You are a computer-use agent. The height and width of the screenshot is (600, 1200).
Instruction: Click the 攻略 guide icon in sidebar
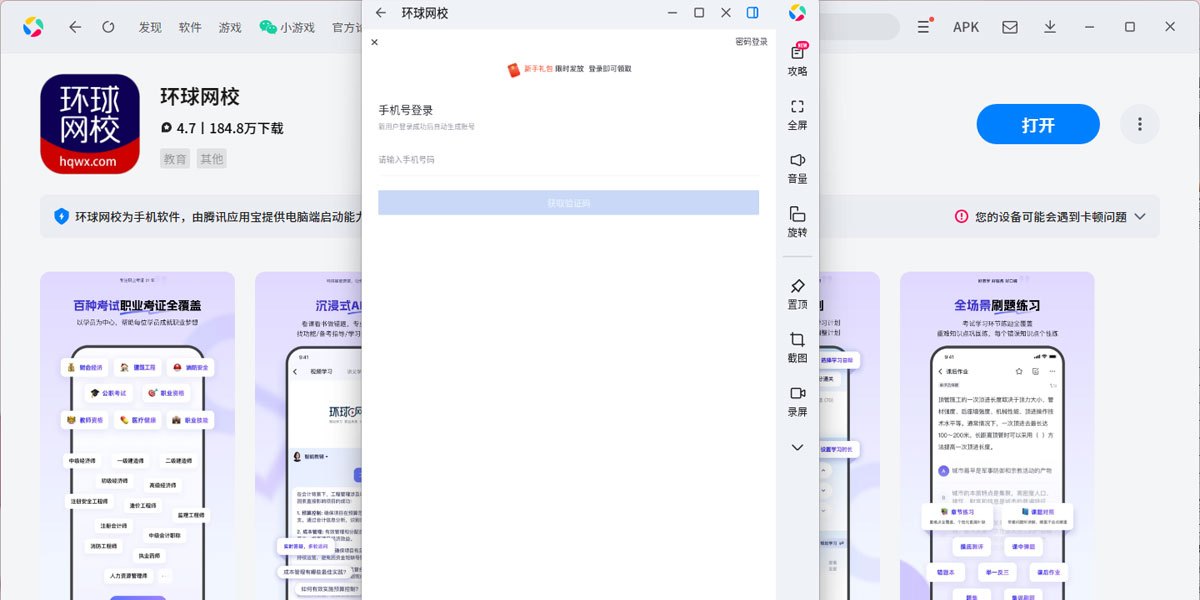pos(797,59)
